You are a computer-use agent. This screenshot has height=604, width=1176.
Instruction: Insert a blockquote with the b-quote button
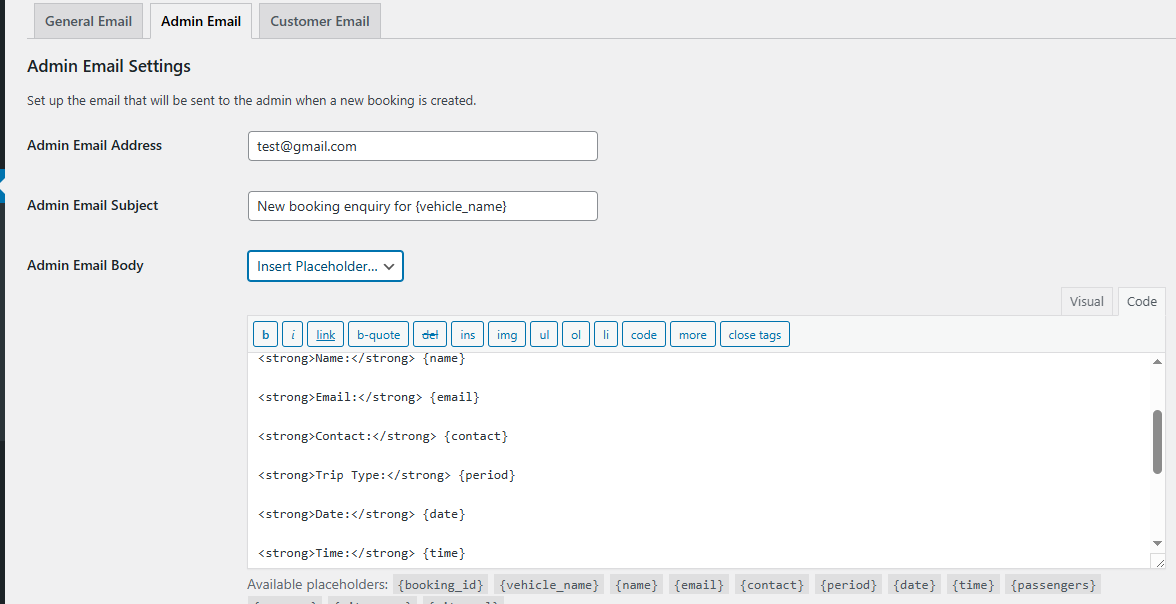[378, 333]
